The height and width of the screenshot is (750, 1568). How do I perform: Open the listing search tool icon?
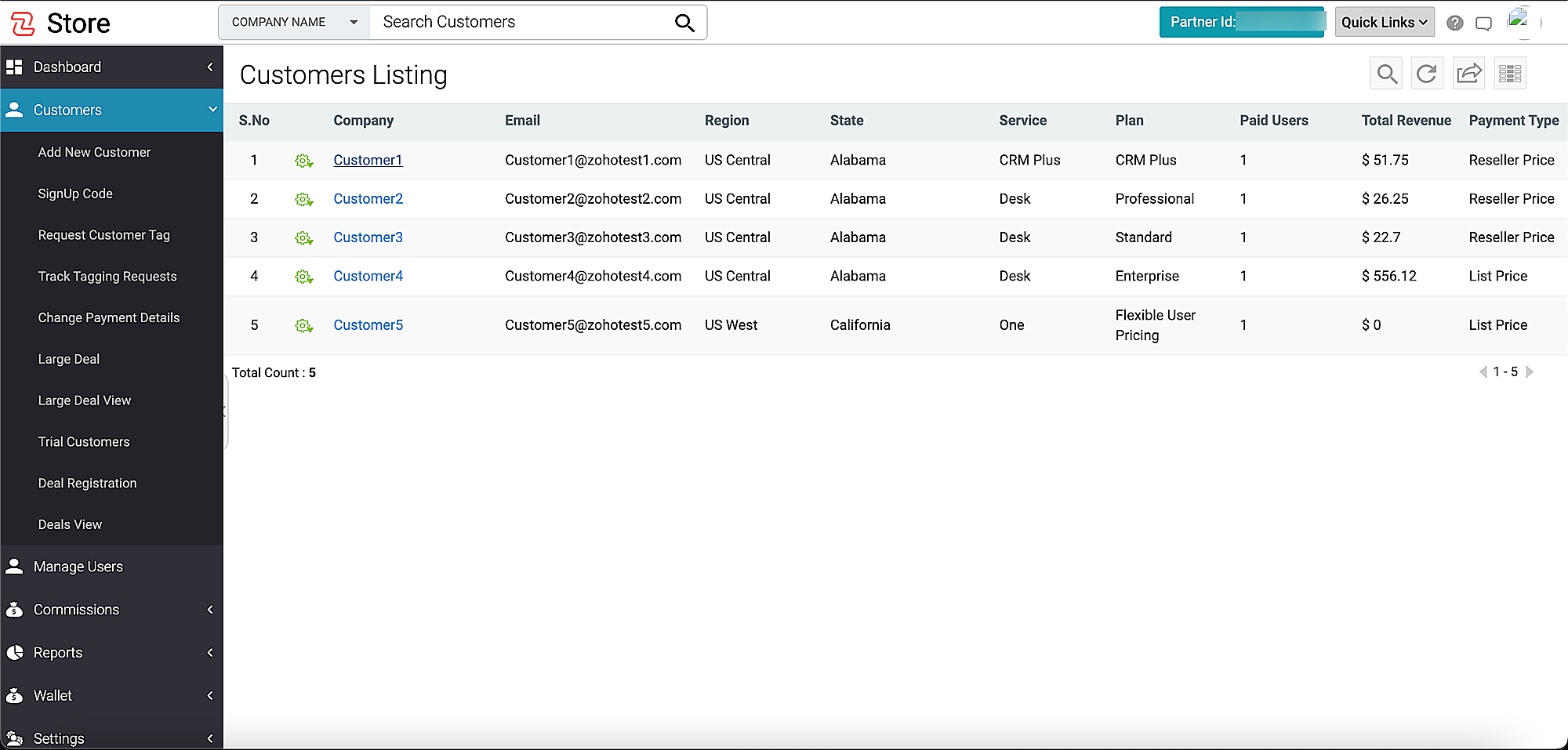click(x=1387, y=74)
